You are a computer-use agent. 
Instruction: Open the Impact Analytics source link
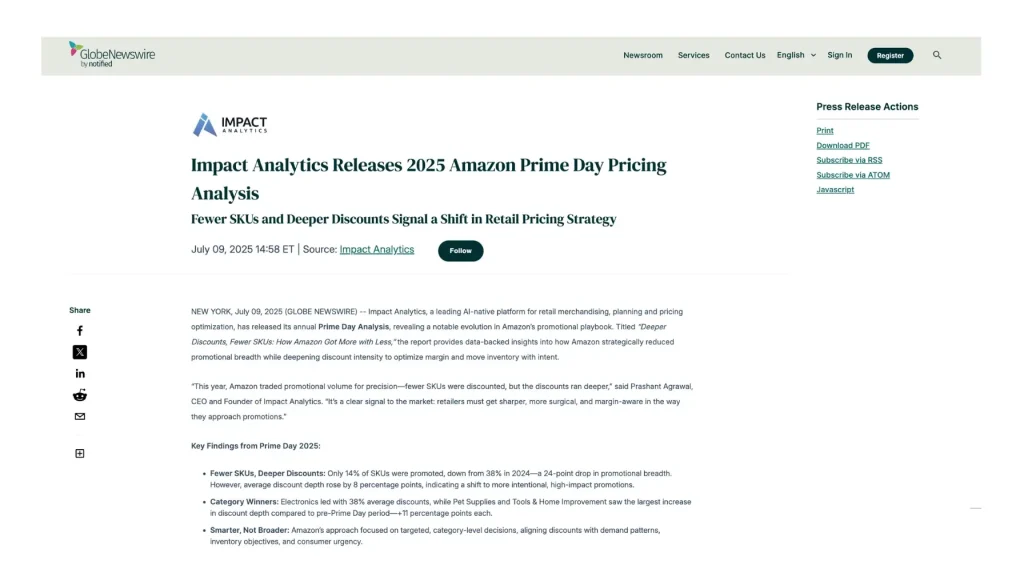tap(377, 249)
